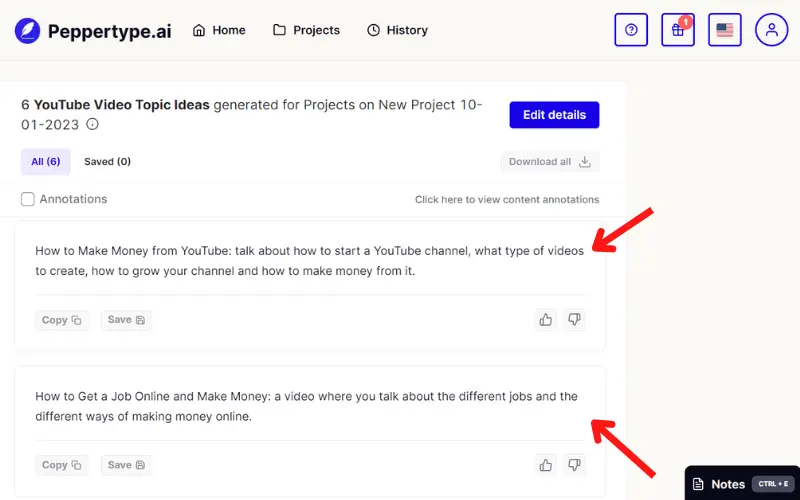The width and height of the screenshot is (800, 500).
Task: Click the Peppertype.ai feather logo
Action: (x=27, y=31)
